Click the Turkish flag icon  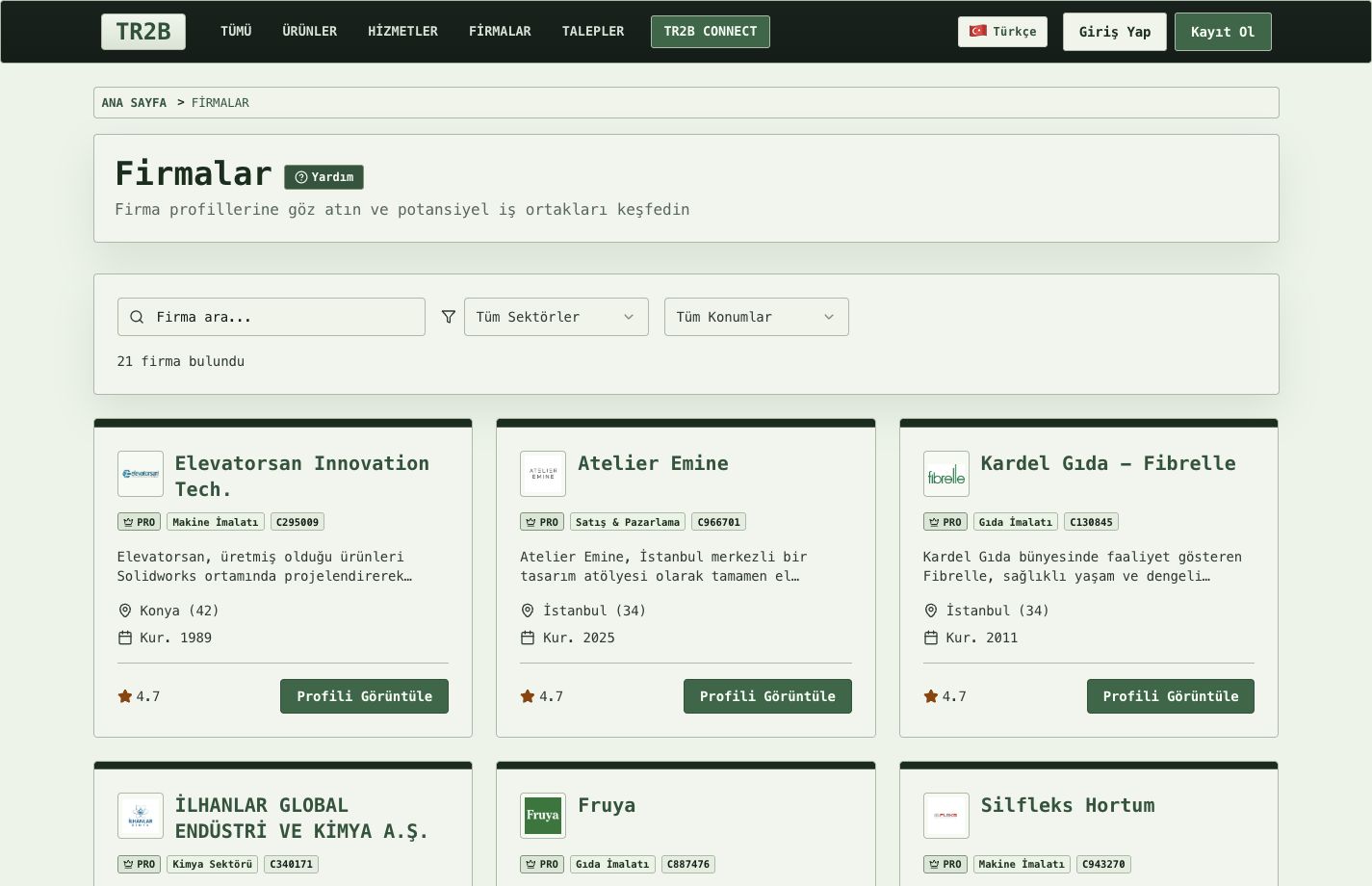click(x=978, y=31)
